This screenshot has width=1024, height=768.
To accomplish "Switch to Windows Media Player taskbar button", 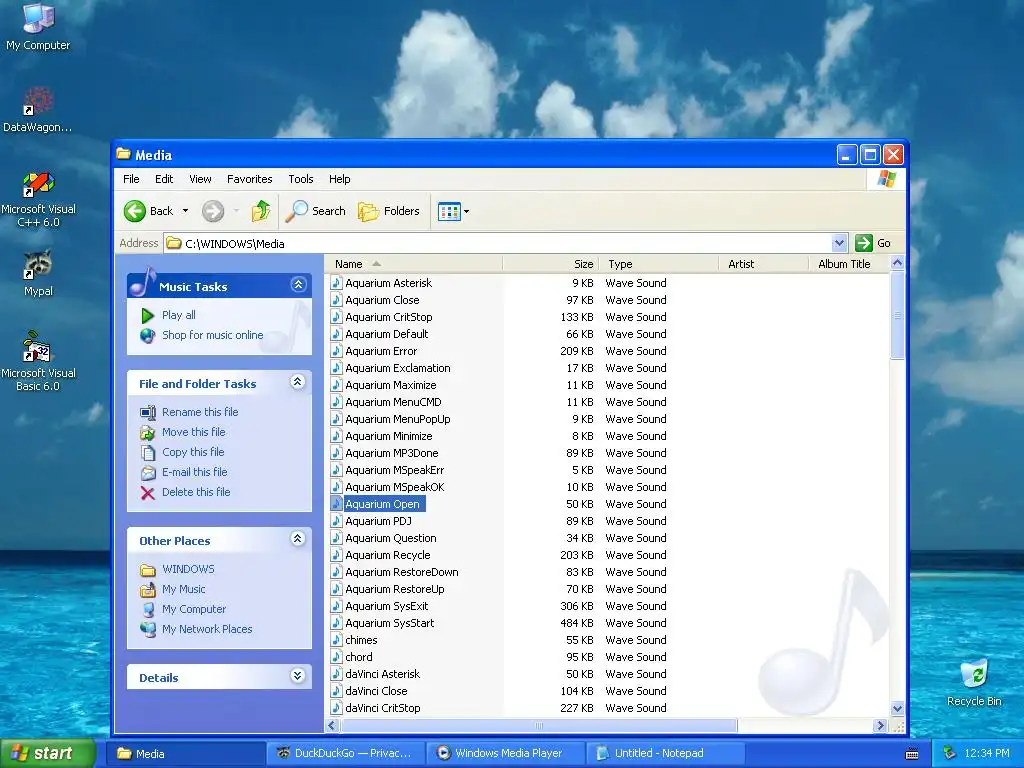I will click(x=506, y=754).
